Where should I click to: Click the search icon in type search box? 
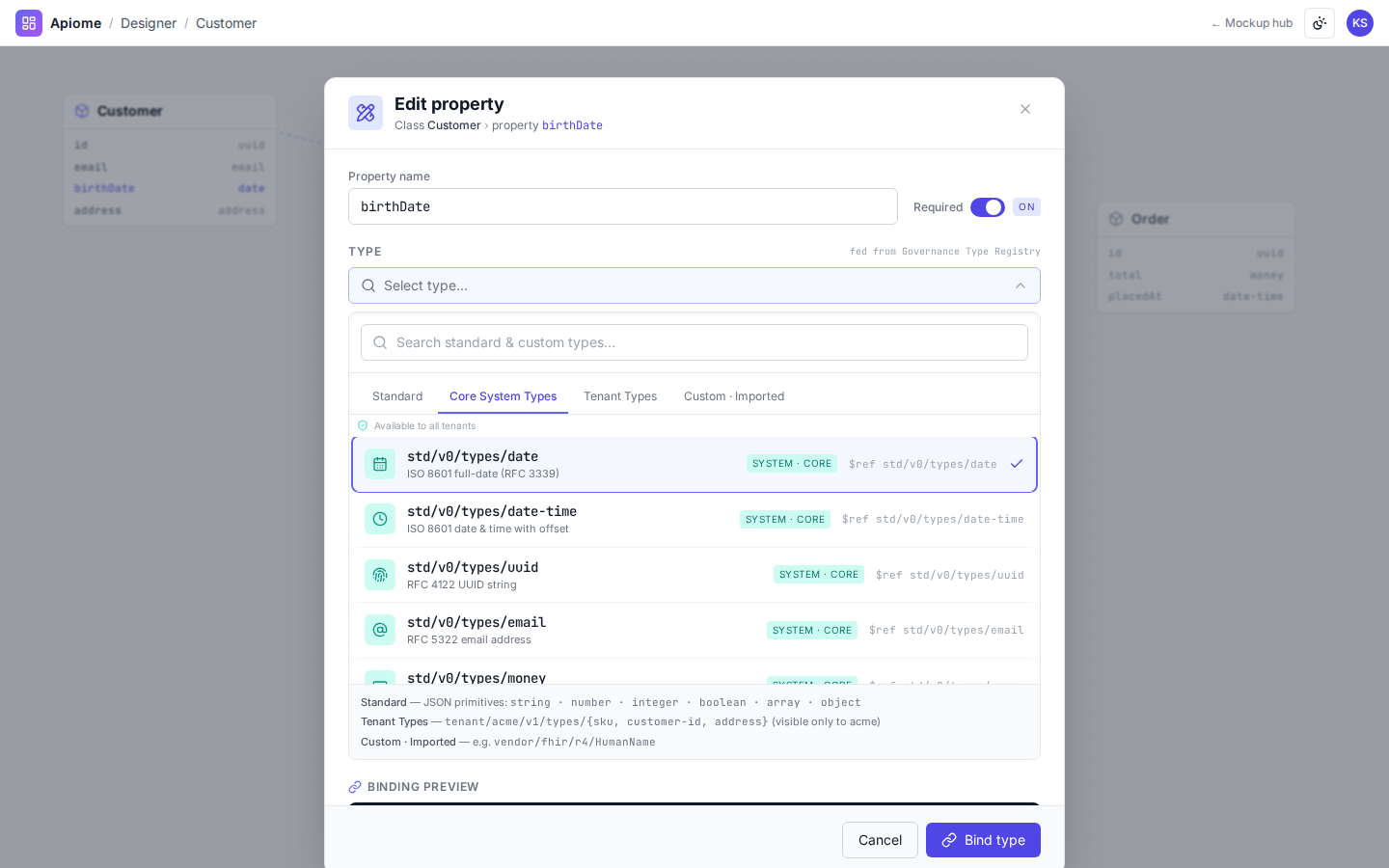pyautogui.click(x=380, y=342)
